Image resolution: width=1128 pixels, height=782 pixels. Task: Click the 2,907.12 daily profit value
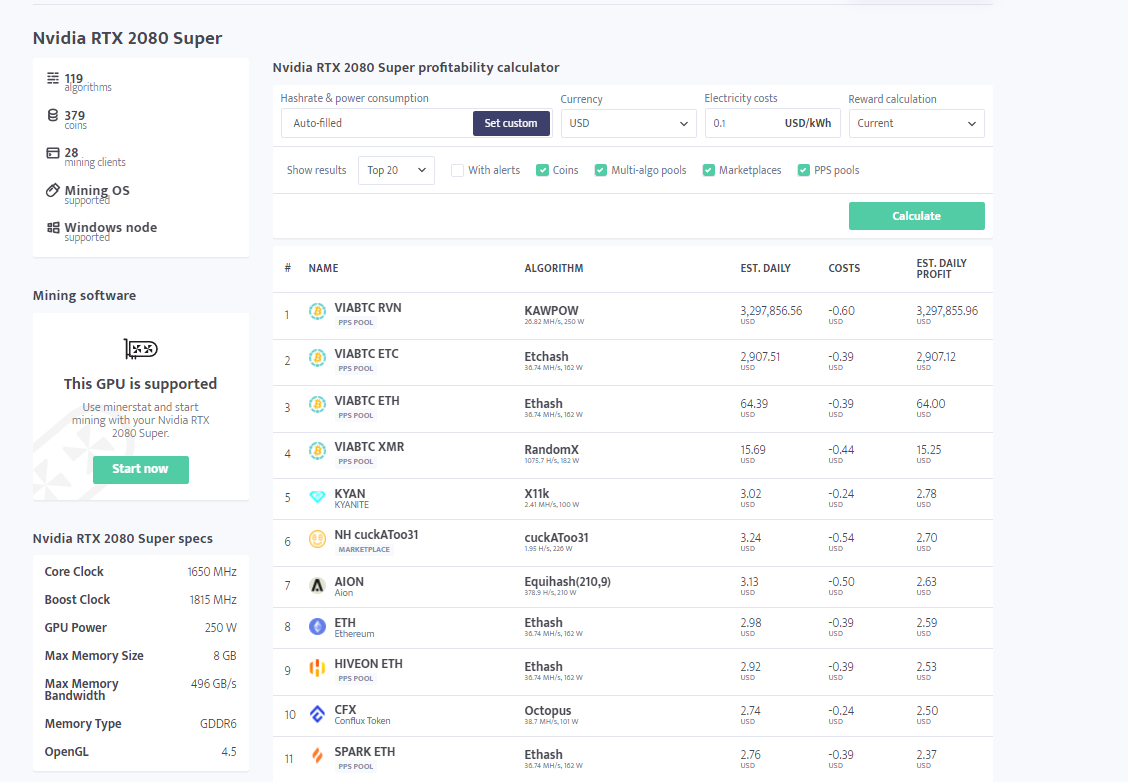tap(936, 357)
